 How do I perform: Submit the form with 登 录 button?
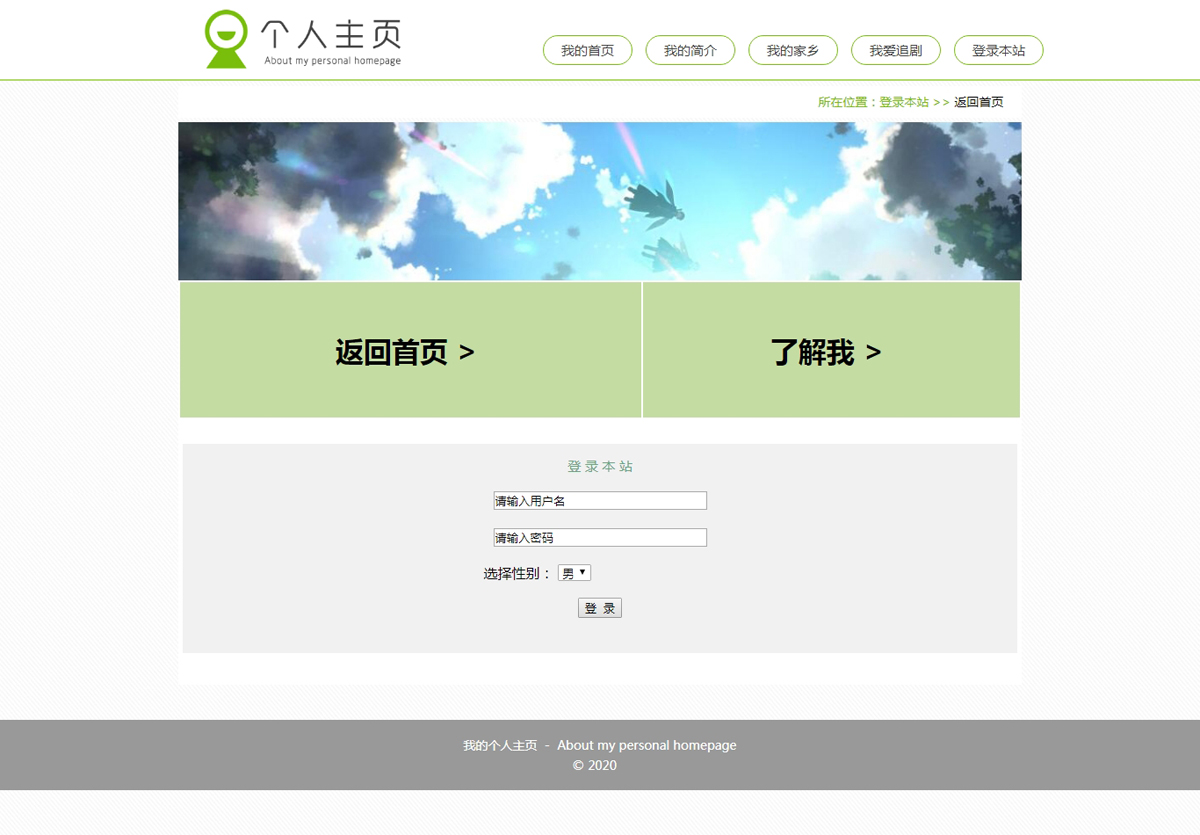[x=600, y=608]
